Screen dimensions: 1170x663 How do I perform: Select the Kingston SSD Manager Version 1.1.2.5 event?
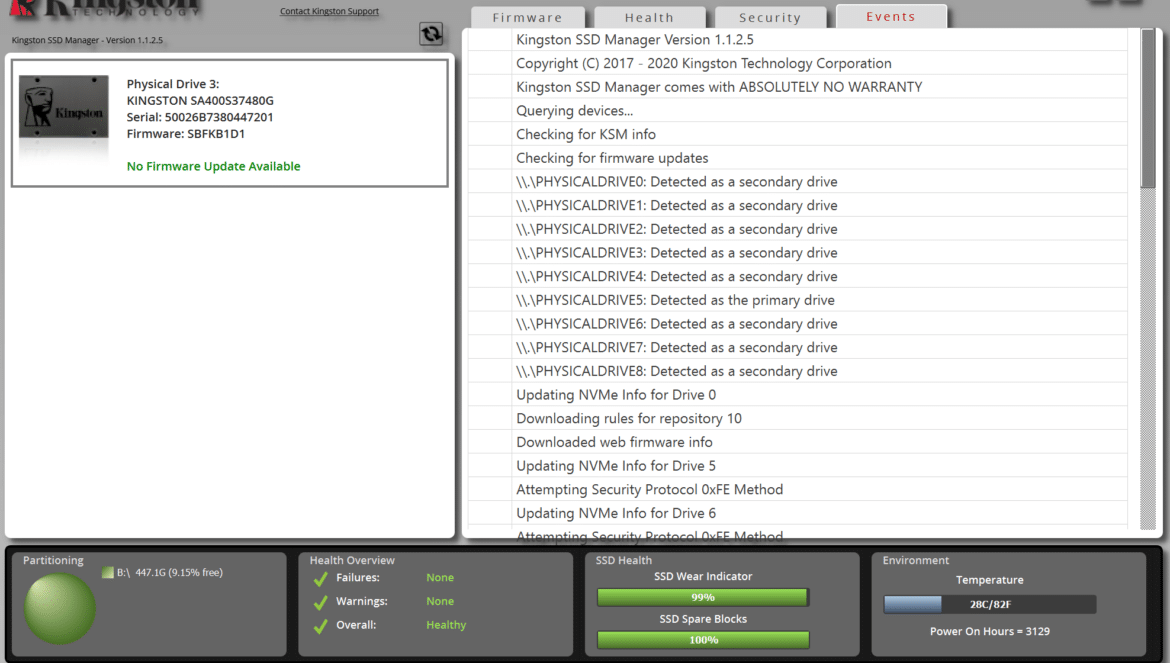click(798, 40)
